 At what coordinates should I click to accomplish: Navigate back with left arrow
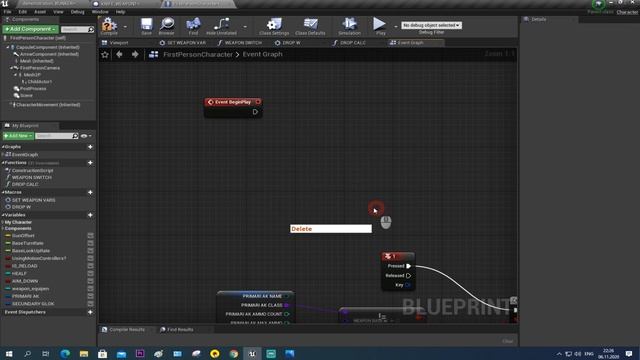[x=119, y=54]
